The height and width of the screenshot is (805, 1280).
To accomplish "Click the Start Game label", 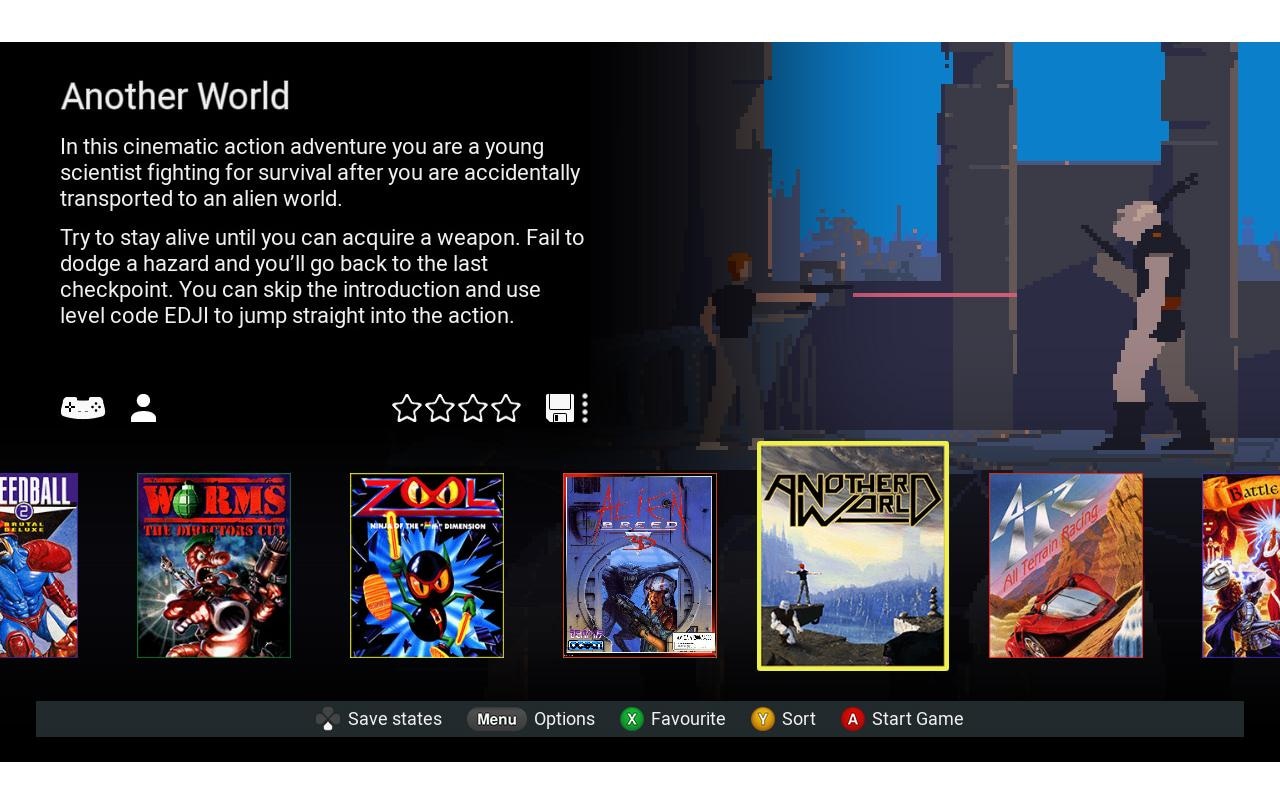I will tap(917, 719).
